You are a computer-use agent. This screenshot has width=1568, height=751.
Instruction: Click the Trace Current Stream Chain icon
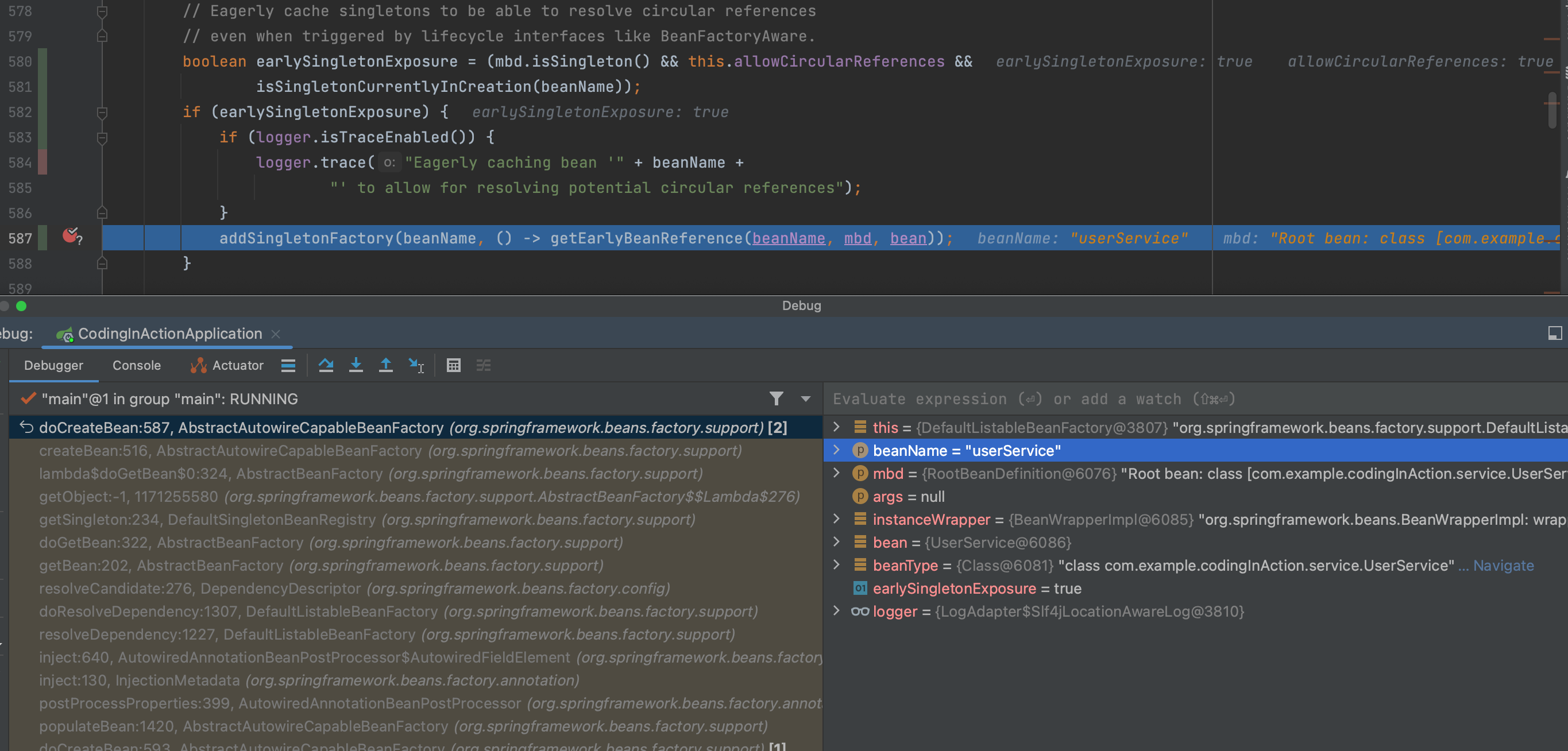pos(483,365)
